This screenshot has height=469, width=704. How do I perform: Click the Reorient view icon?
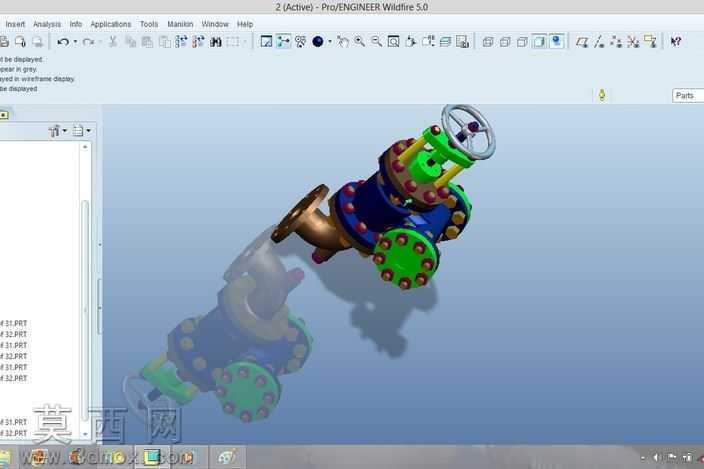(x=411, y=42)
